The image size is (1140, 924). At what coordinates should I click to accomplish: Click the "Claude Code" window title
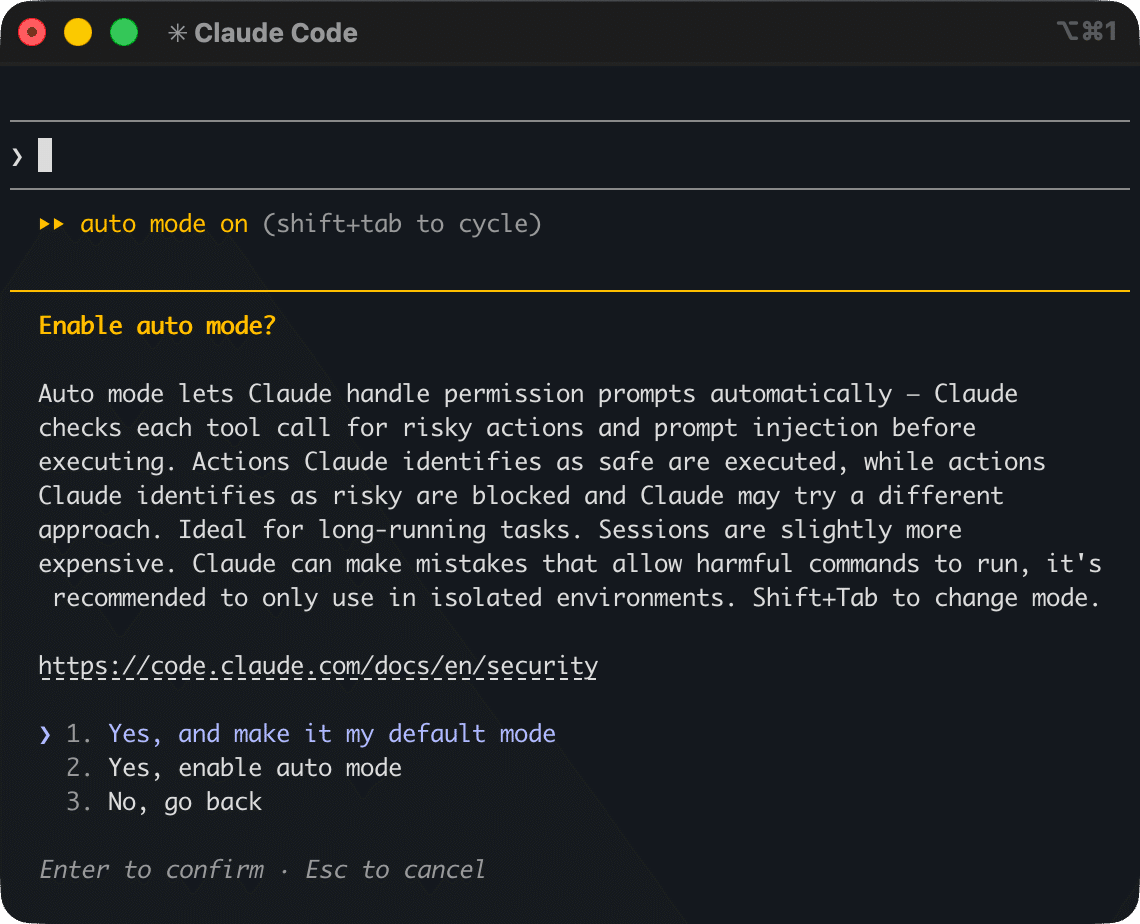(x=276, y=33)
